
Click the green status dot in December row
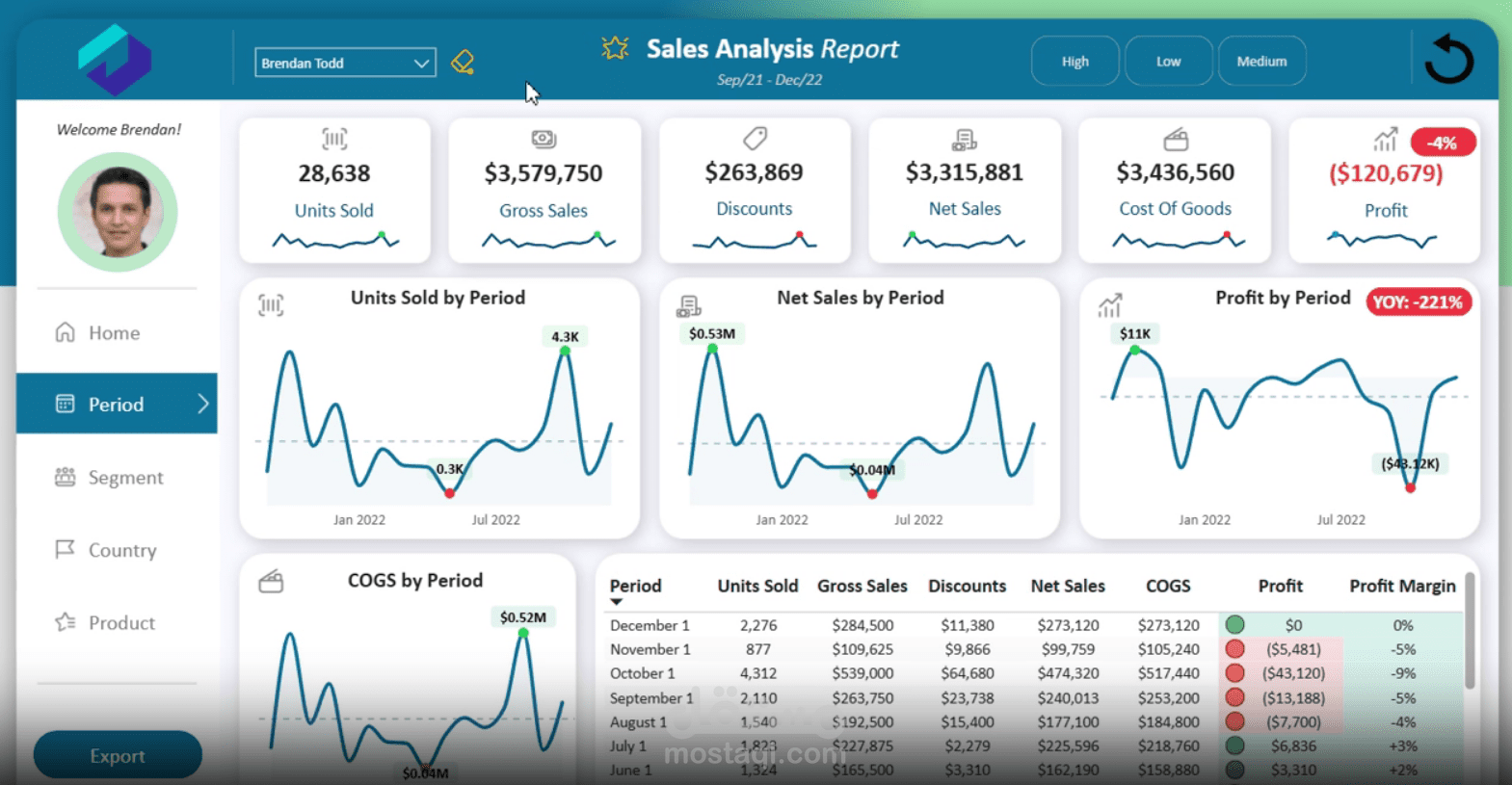tap(1234, 624)
